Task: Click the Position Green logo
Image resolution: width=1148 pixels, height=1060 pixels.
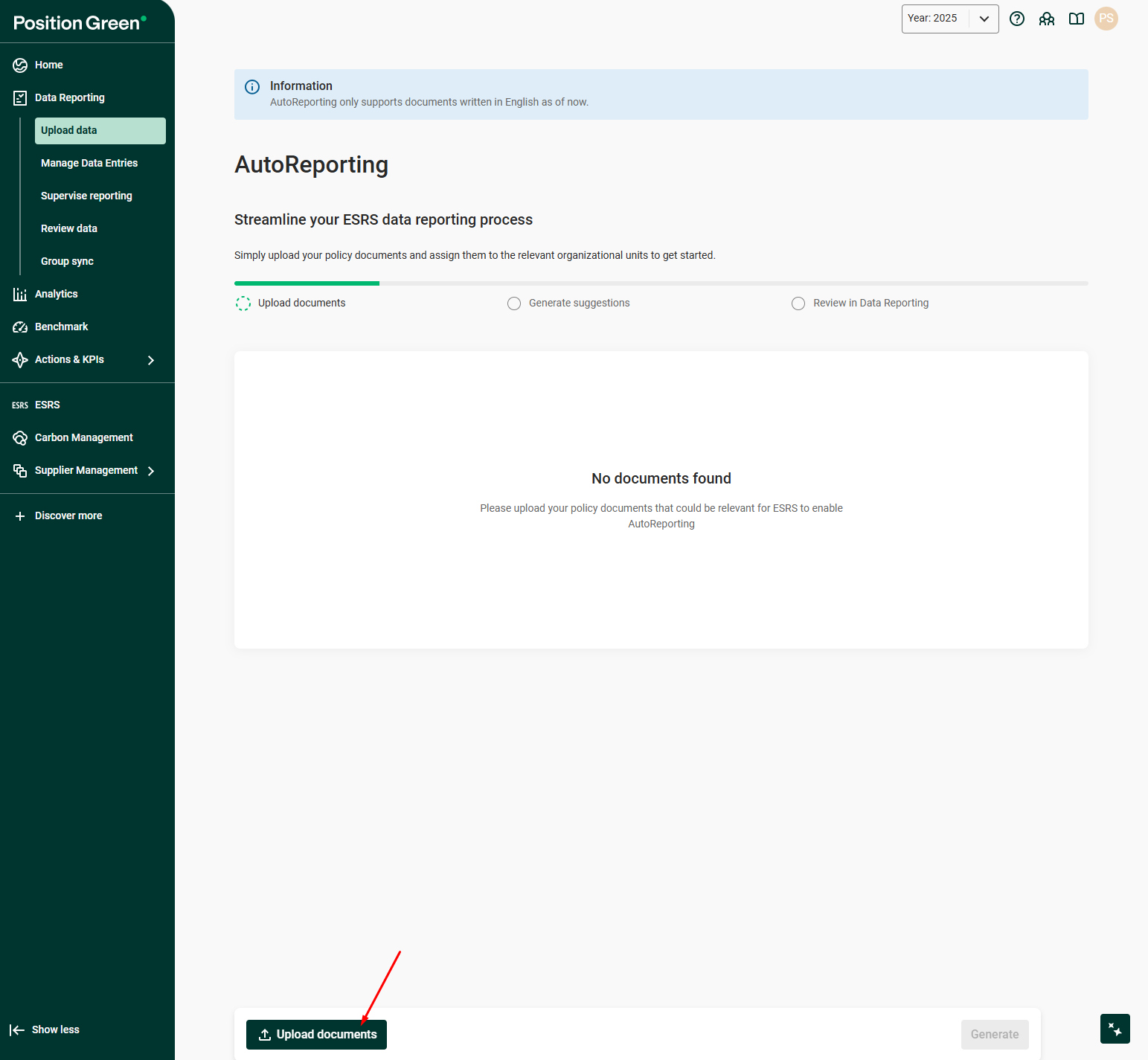Action: [x=80, y=23]
